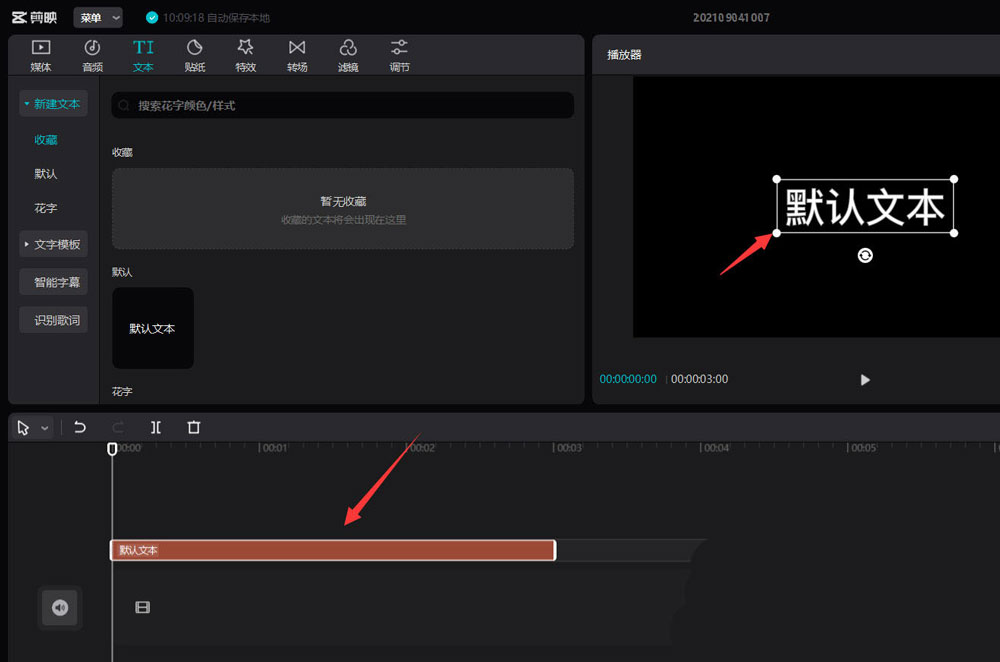
Task: Split the clip using the split tool
Action: (155, 427)
